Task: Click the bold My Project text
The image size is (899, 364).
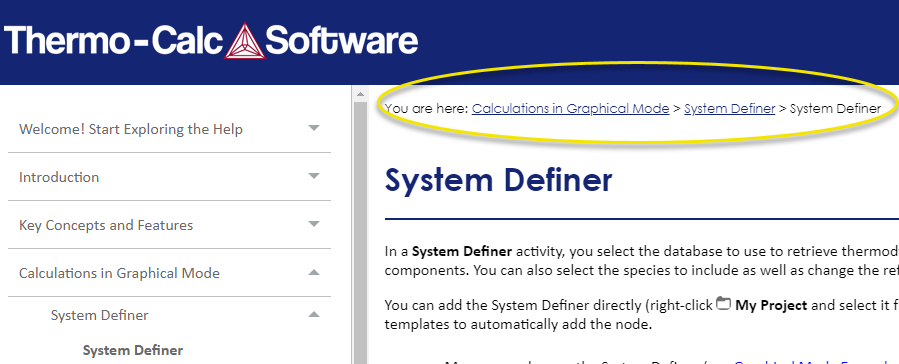Action: pos(771,306)
